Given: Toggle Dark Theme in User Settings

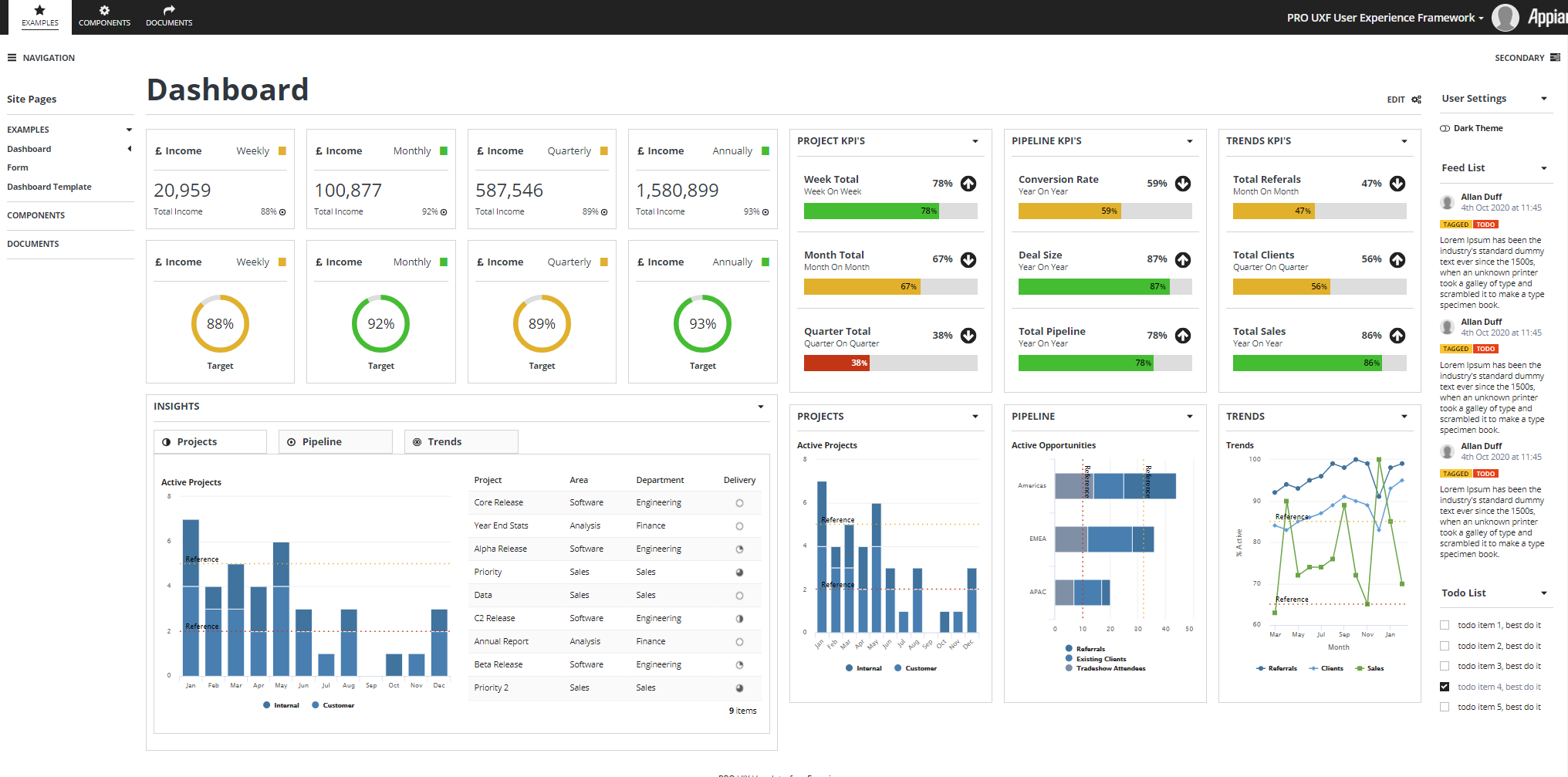Looking at the screenshot, I should click(1444, 127).
